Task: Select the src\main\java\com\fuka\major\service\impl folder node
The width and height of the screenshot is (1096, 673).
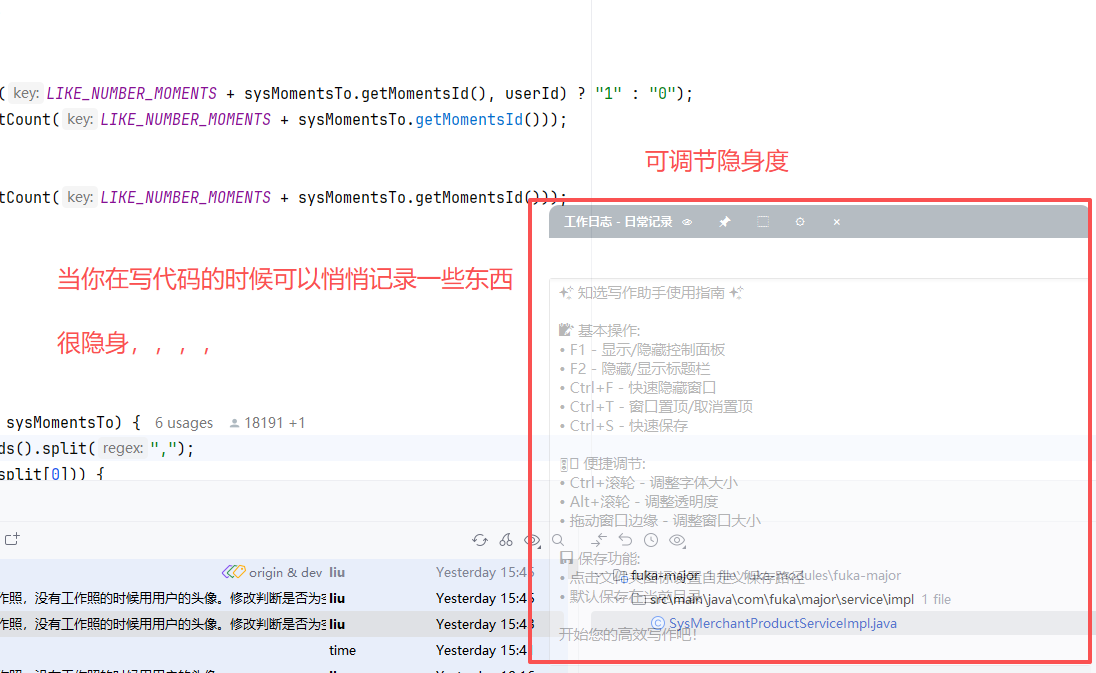Action: point(781,599)
